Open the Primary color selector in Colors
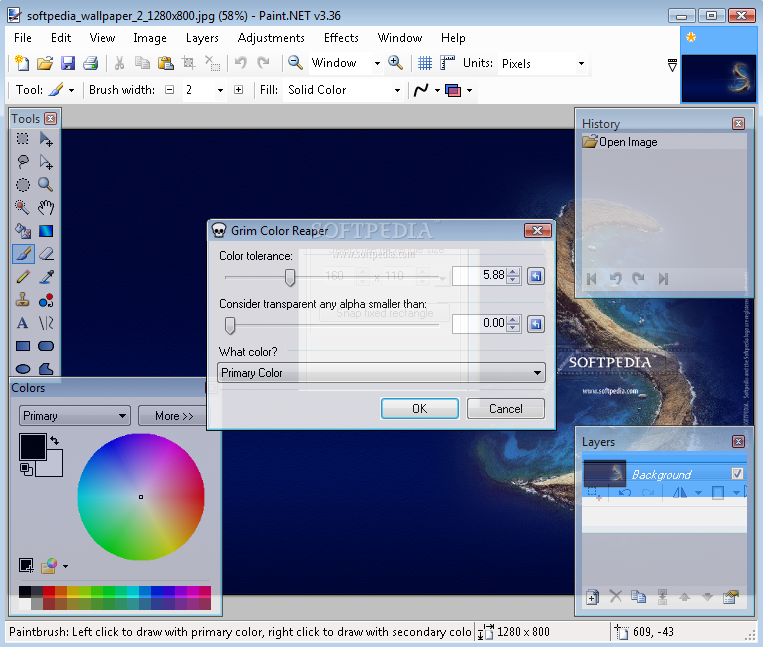 point(74,416)
